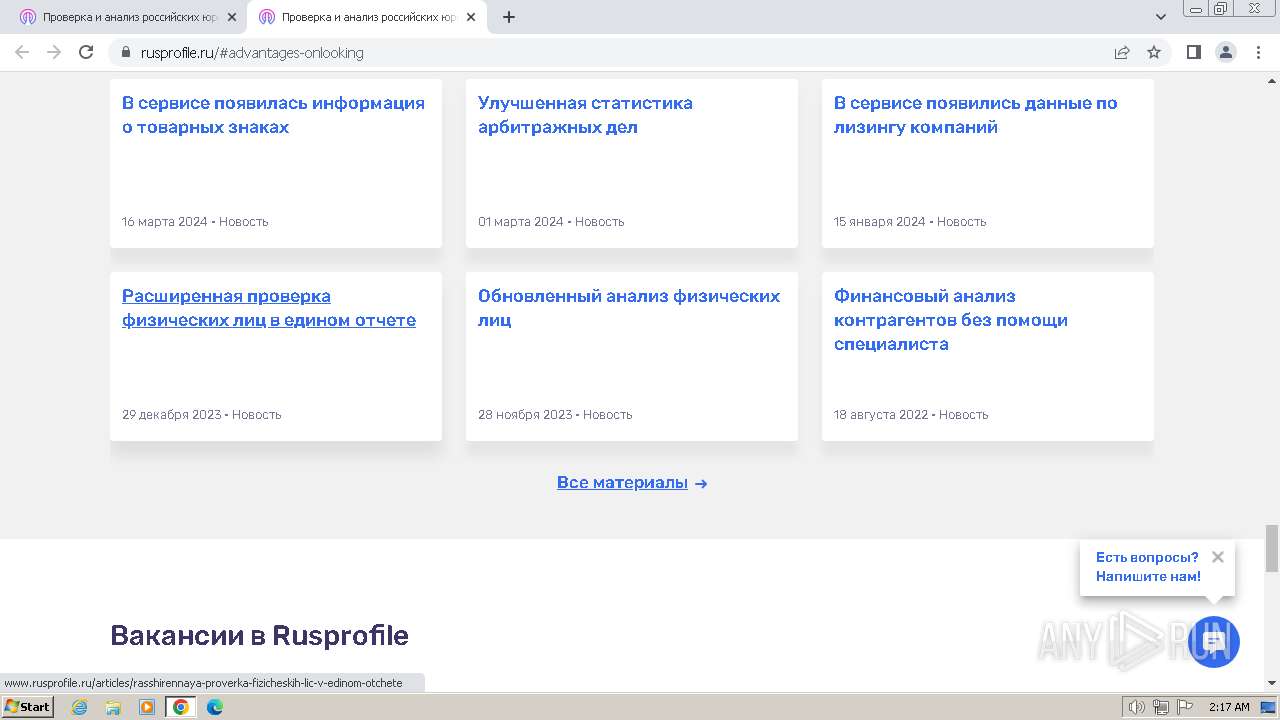Open network status tray icon
This screenshot has height=720, width=1280.
1161,707
